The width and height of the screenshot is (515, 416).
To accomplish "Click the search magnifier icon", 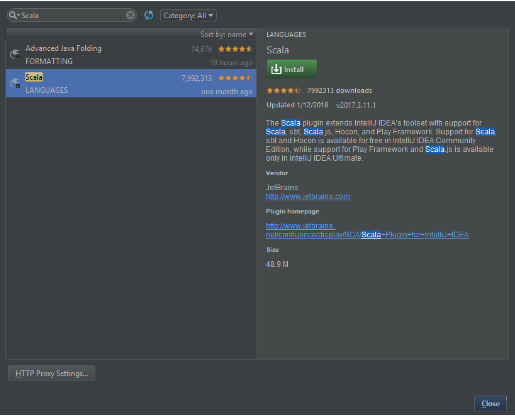I will coord(13,15).
